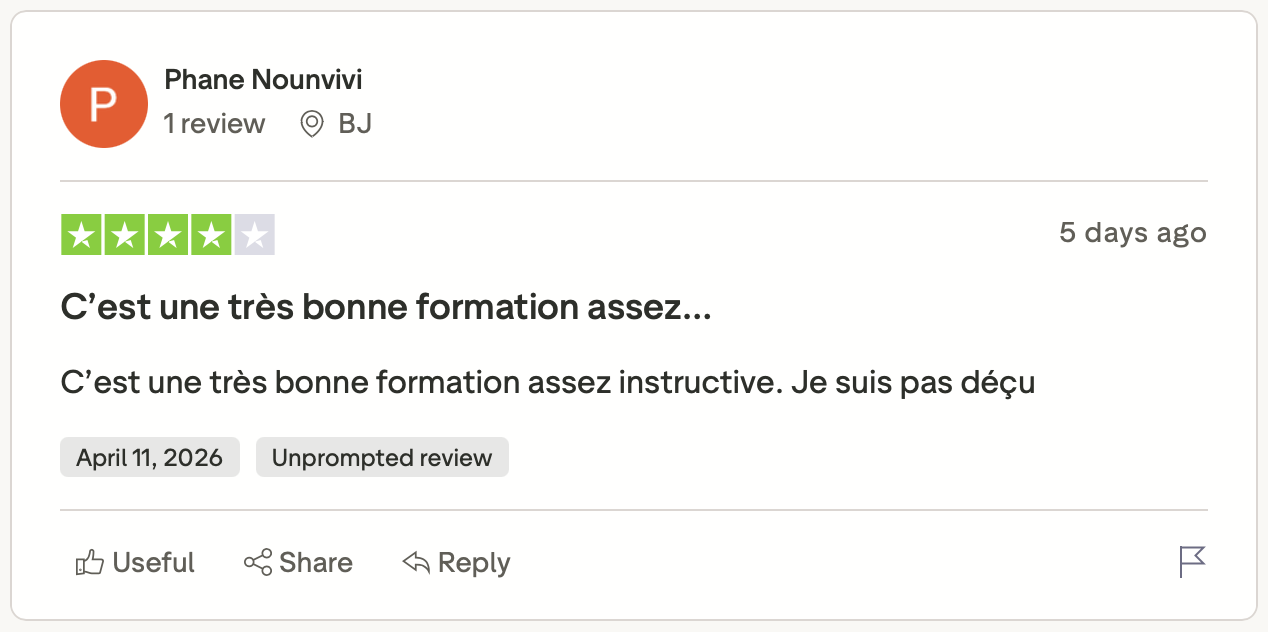Viewport: 1268px width, 632px height.
Task: Click the review body text paragraph
Action: pos(547,383)
